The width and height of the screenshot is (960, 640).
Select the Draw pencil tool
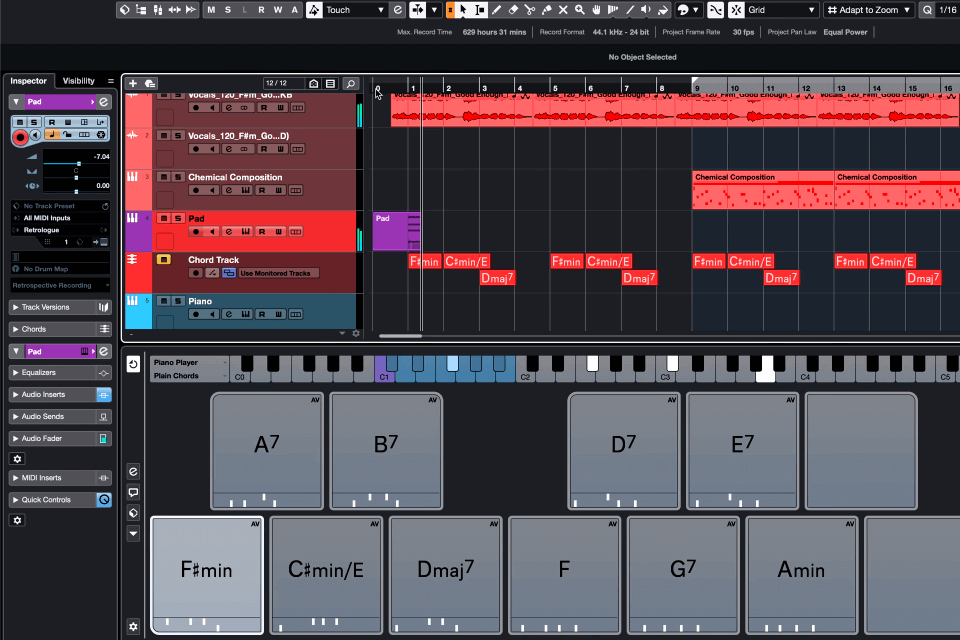click(x=497, y=10)
